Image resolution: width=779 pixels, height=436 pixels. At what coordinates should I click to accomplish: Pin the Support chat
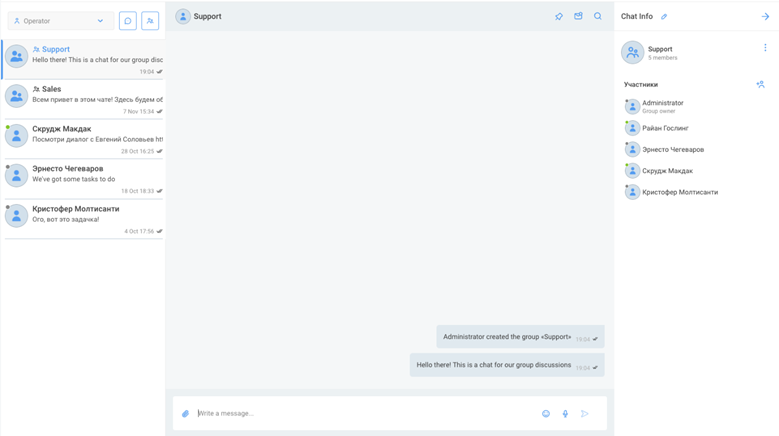click(x=559, y=16)
